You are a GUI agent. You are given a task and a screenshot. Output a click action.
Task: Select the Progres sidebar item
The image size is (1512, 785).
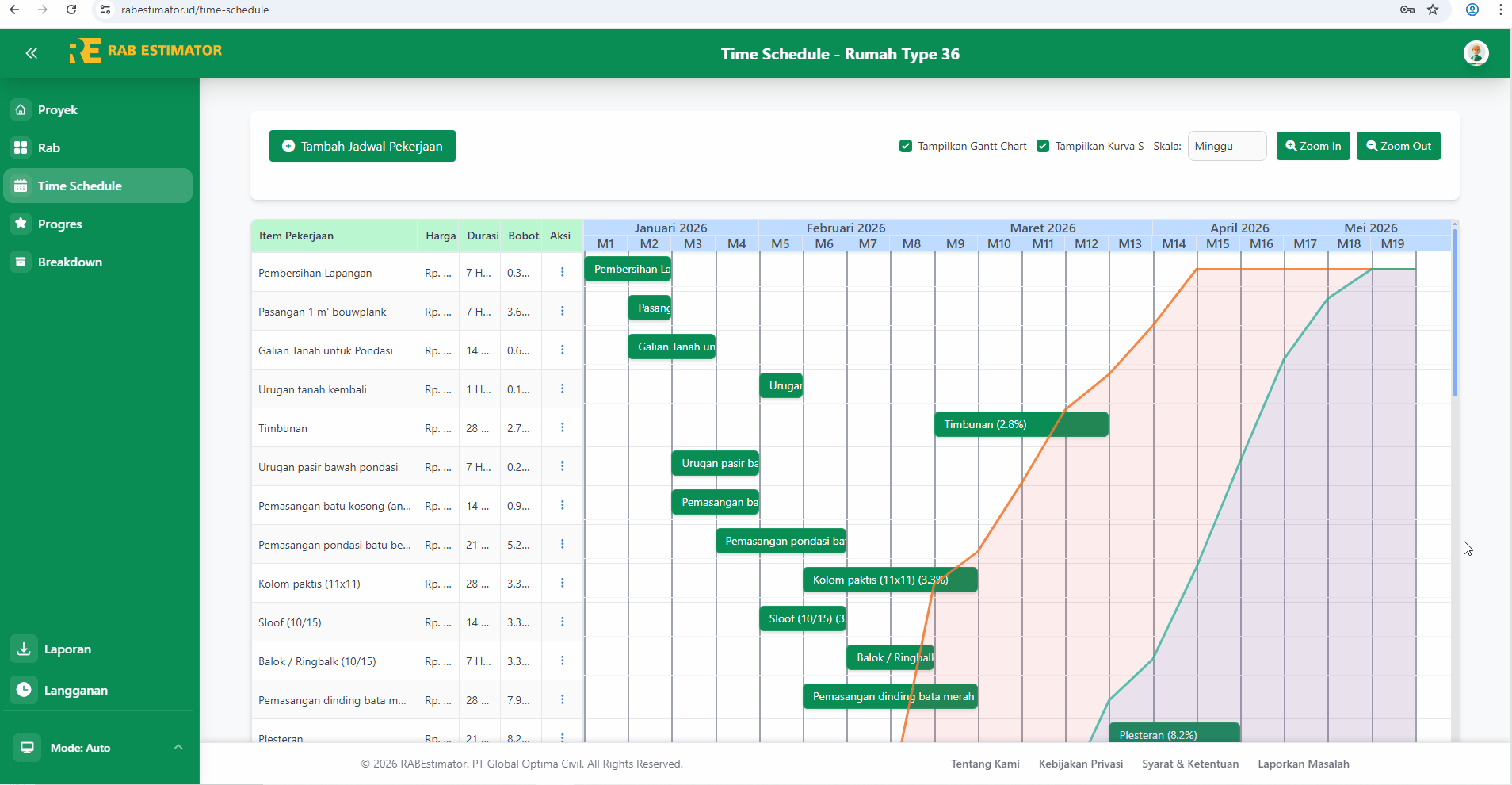coord(60,224)
